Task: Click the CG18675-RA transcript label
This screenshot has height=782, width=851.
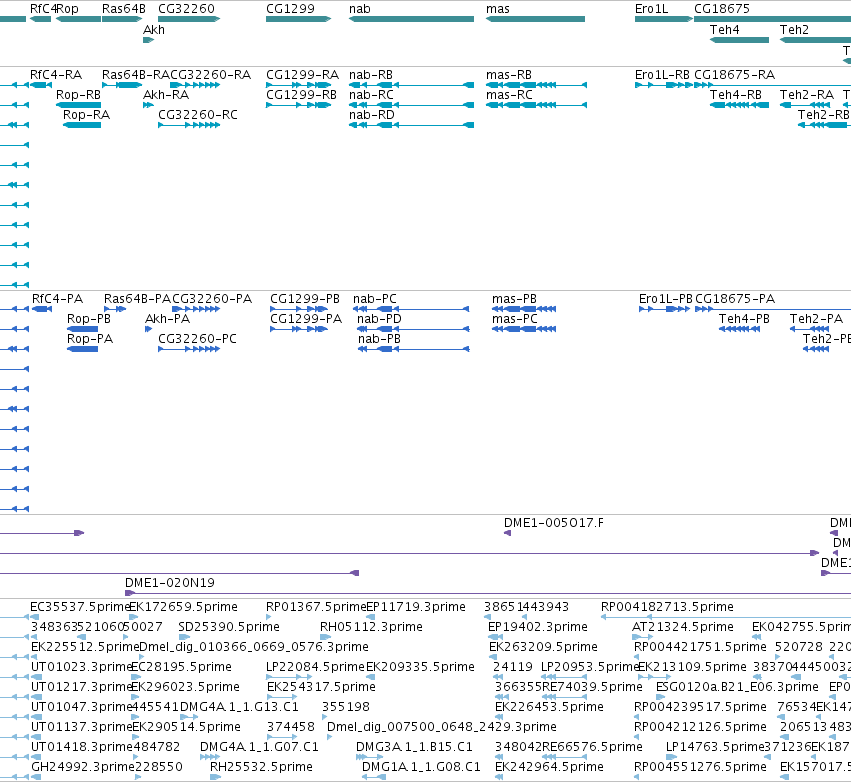Action: (735, 75)
